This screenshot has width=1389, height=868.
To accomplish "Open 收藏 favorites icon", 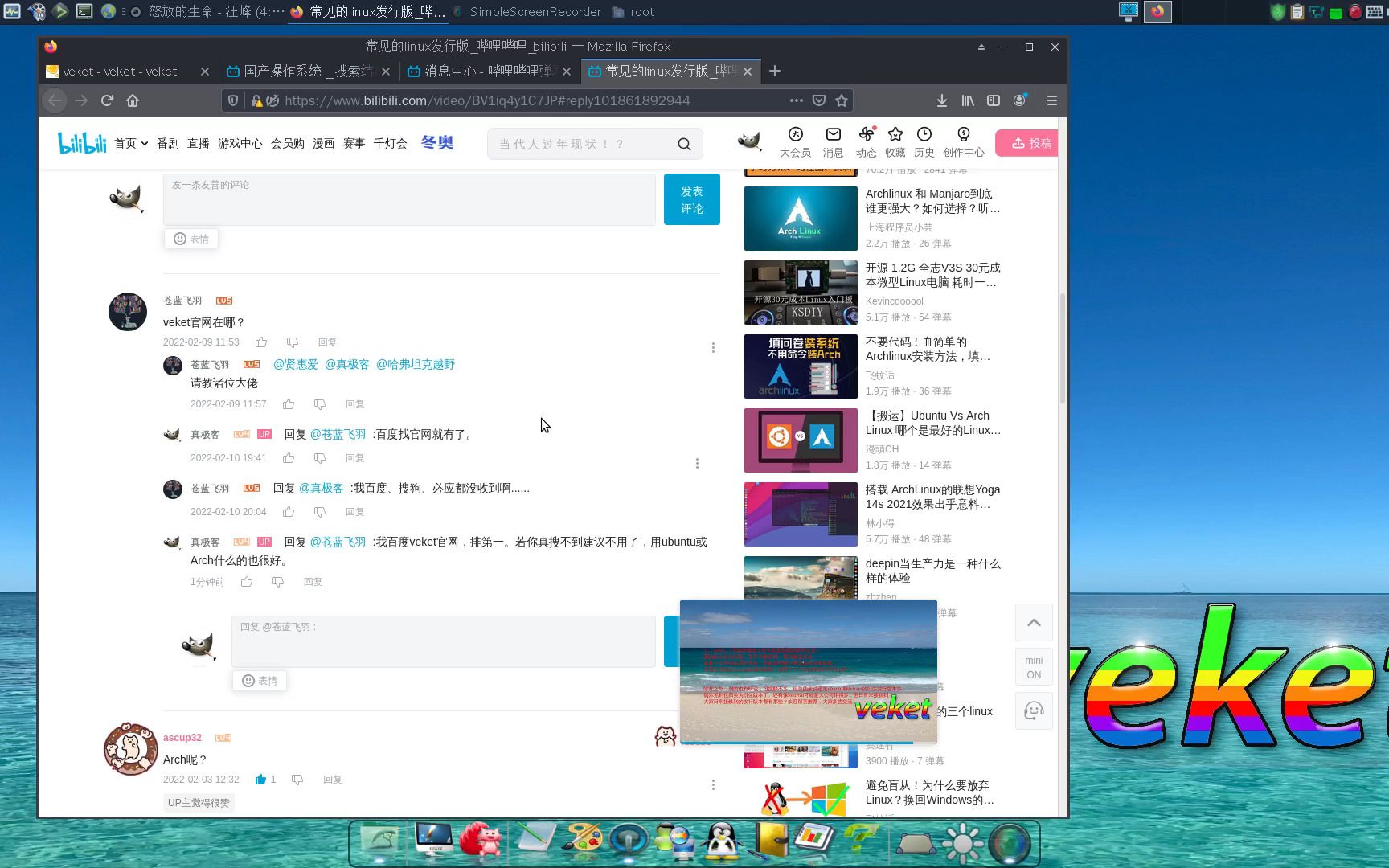I will click(895, 142).
